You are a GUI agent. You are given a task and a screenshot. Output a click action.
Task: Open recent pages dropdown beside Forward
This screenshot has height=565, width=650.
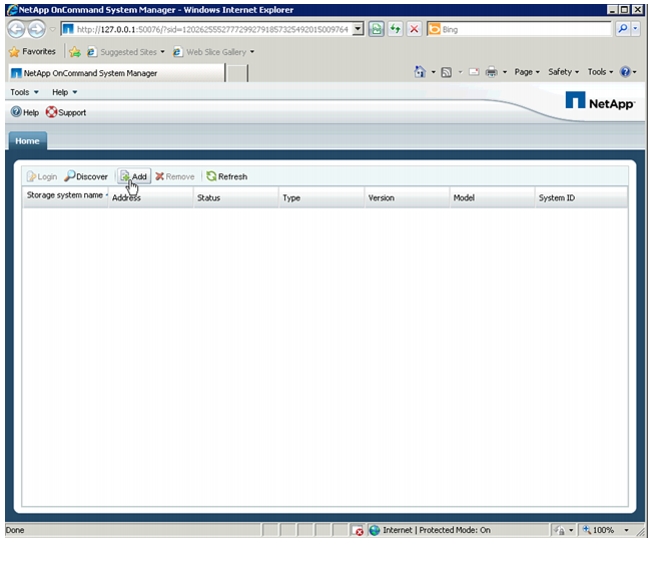tap(53, 29)
